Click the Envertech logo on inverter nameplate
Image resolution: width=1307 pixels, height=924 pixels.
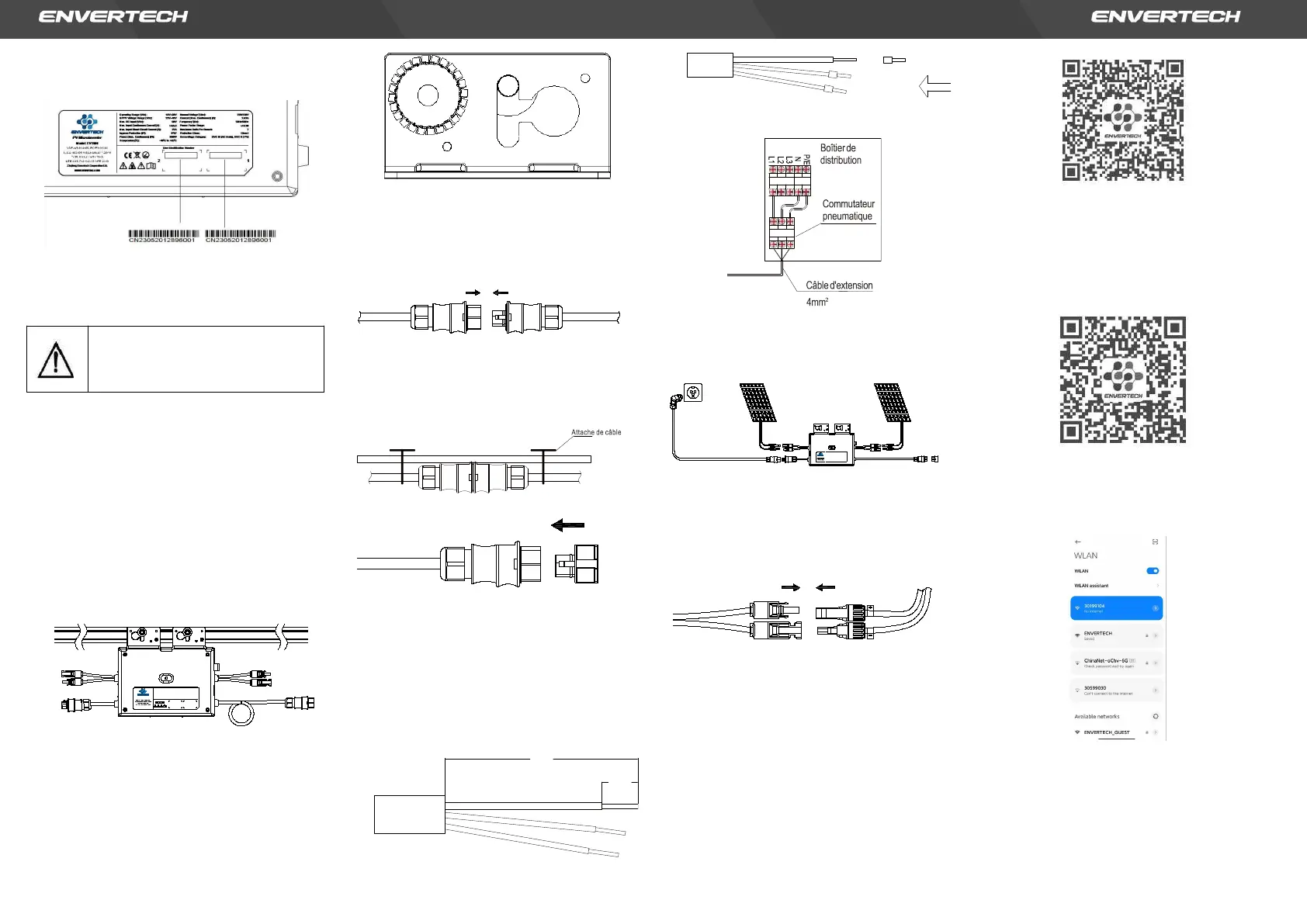pyautogui.click(x=87, y=124)
